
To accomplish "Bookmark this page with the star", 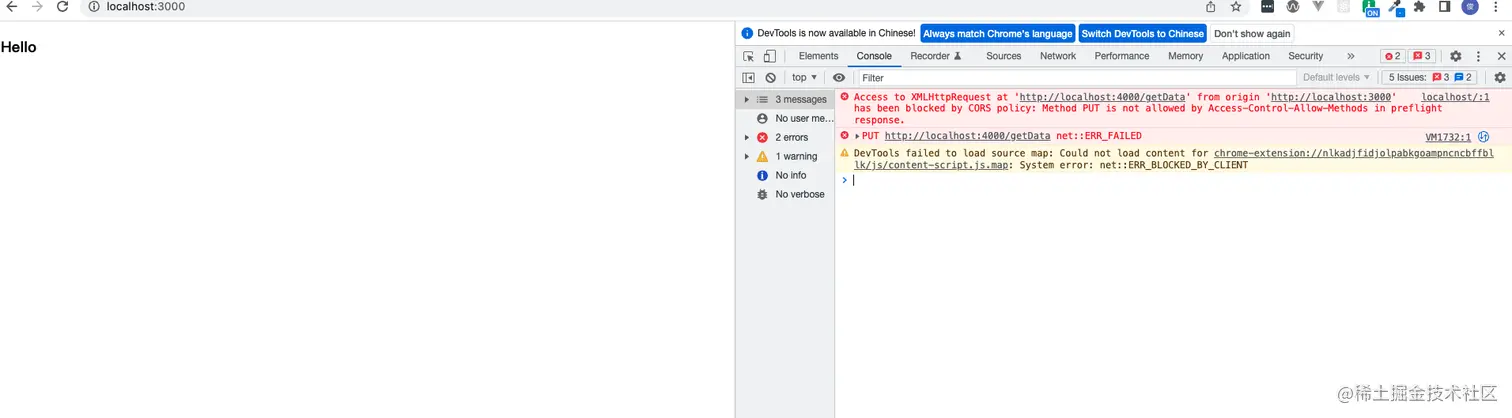I will click(1236, 6).
